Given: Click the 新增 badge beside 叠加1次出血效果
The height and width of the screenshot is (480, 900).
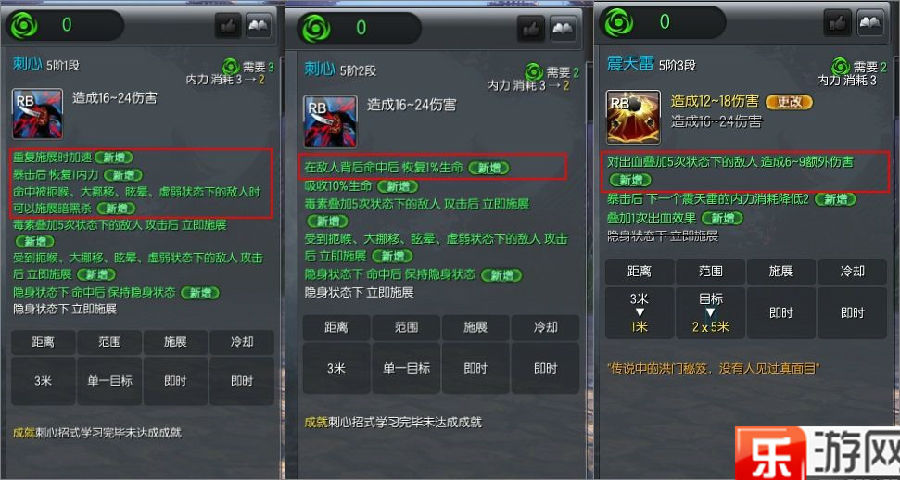Looking at the screenshot, I should coord(721,218).
